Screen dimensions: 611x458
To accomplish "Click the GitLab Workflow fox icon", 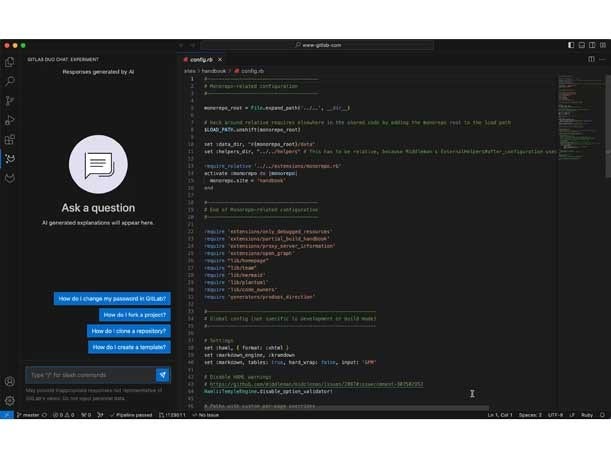I will pyautogui.click(x=10, y=178).
